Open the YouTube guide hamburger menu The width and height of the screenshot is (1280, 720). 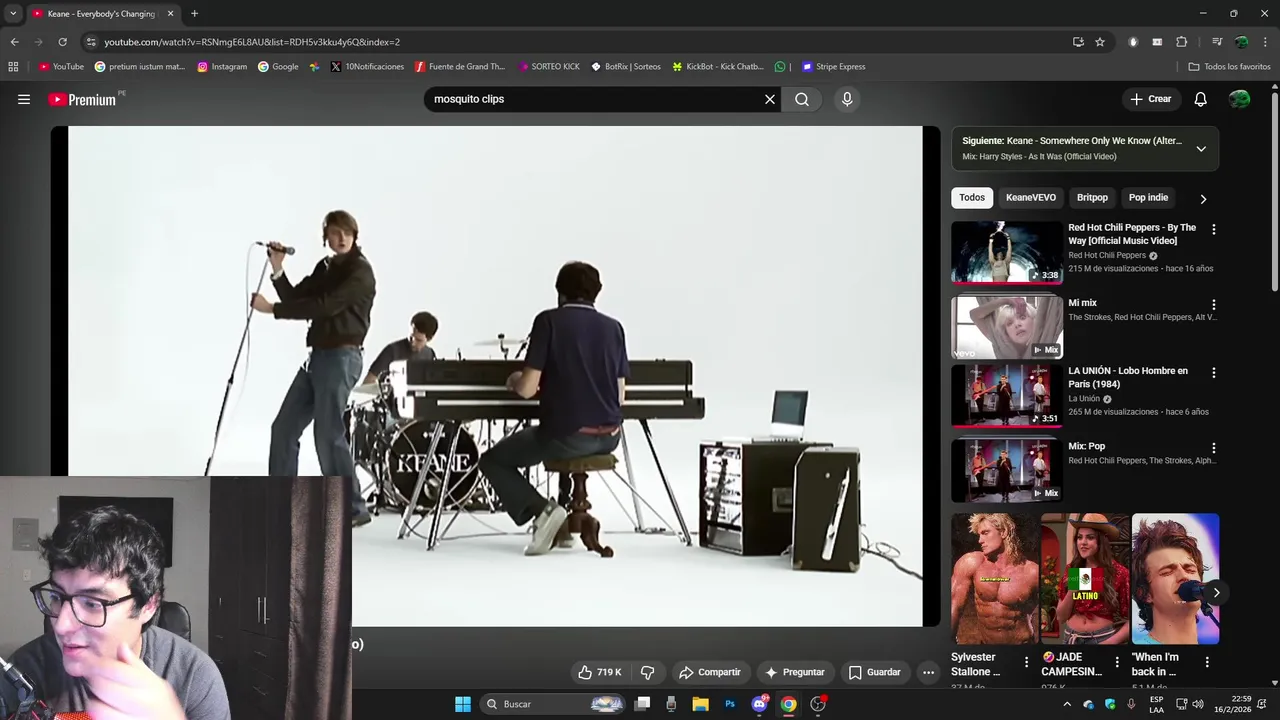(x=24, y=99)
